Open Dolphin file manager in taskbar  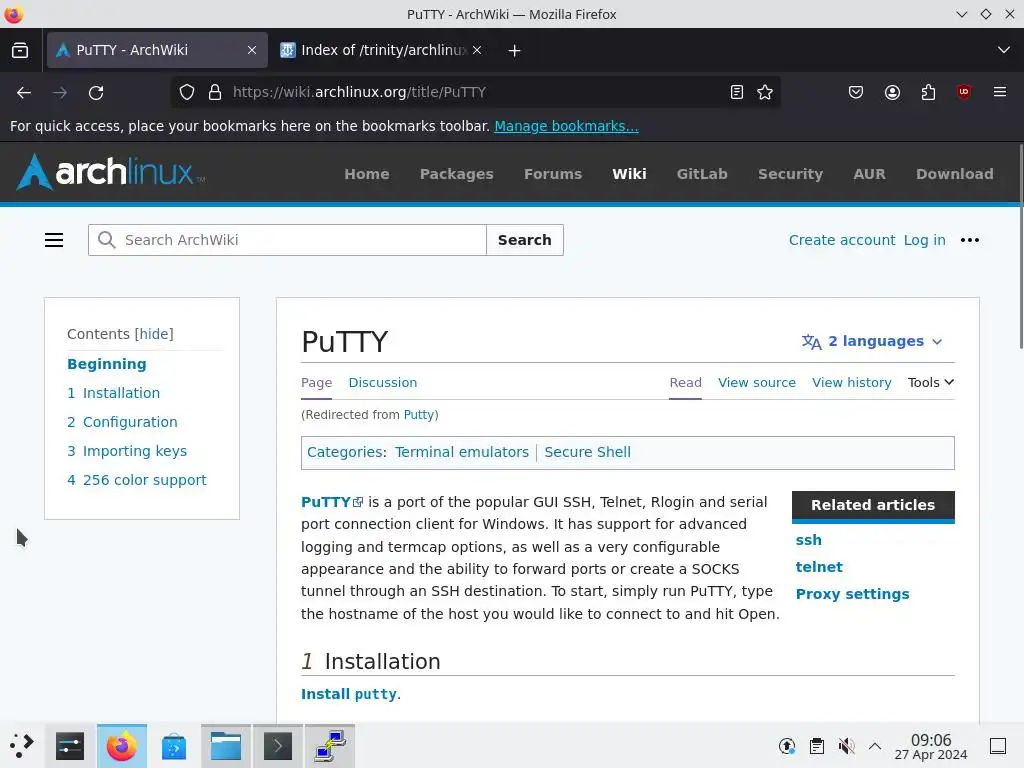[x=226, y=746]
